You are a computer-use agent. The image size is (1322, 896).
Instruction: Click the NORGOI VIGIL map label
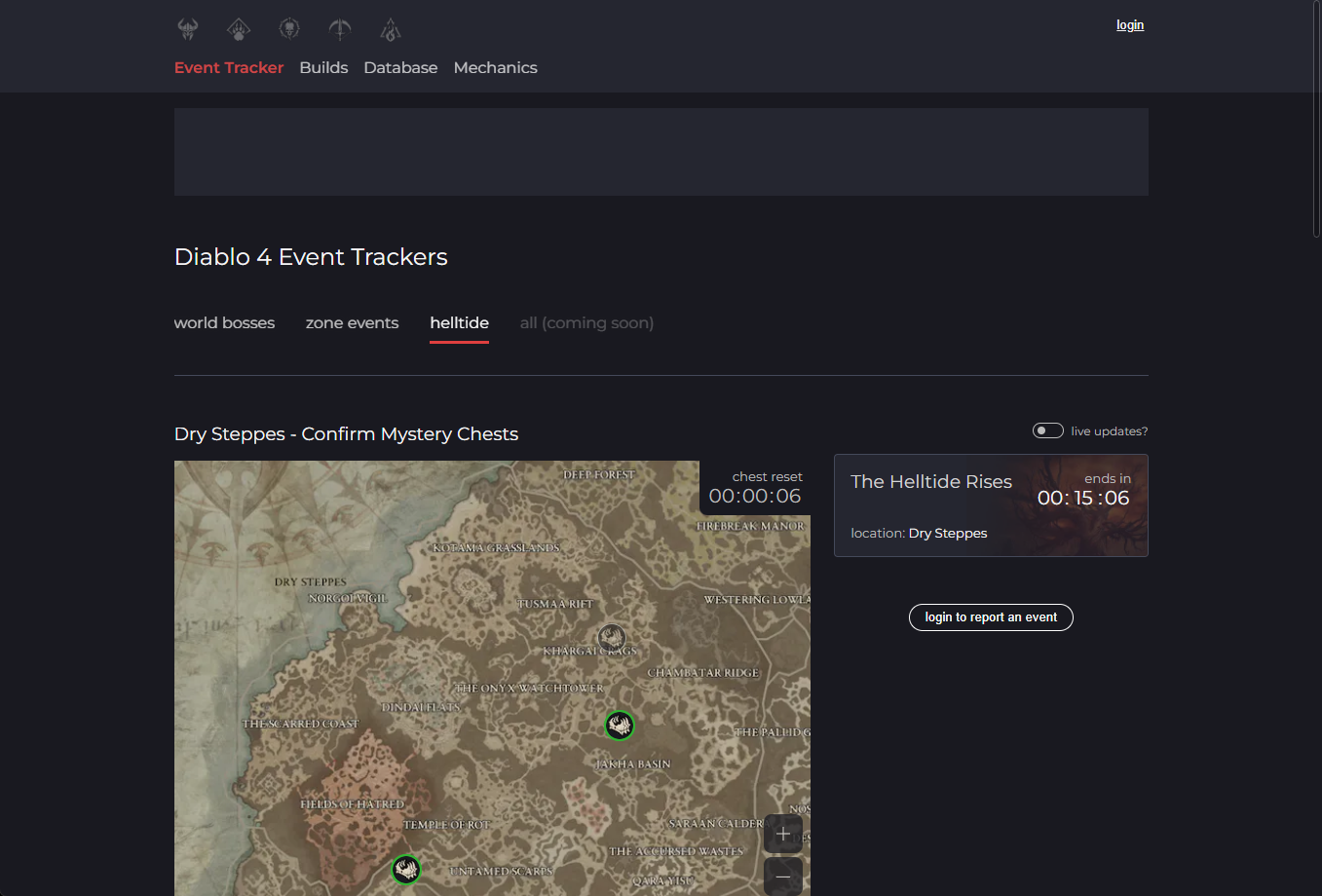347,598
